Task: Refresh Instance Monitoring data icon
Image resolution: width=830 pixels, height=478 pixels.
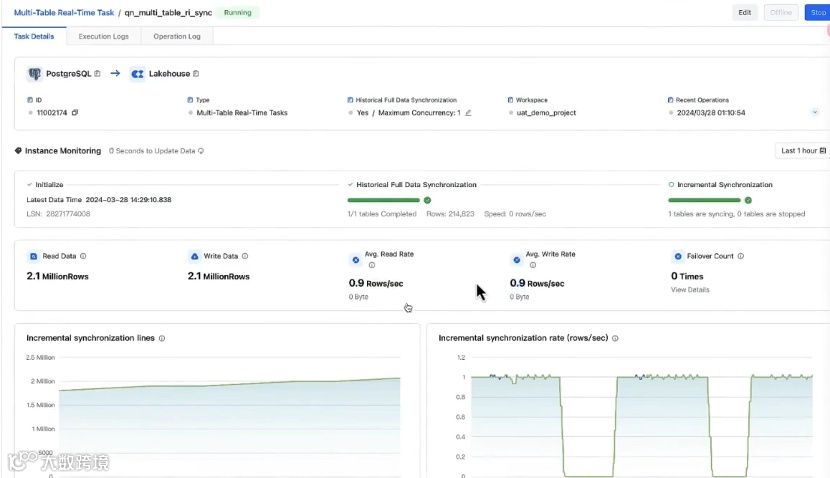Action: pyautogui.click(x=201, y=151)
